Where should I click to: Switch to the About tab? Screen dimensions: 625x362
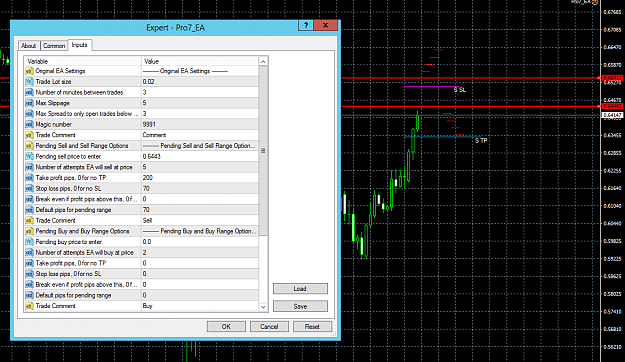tap(28, 46)
